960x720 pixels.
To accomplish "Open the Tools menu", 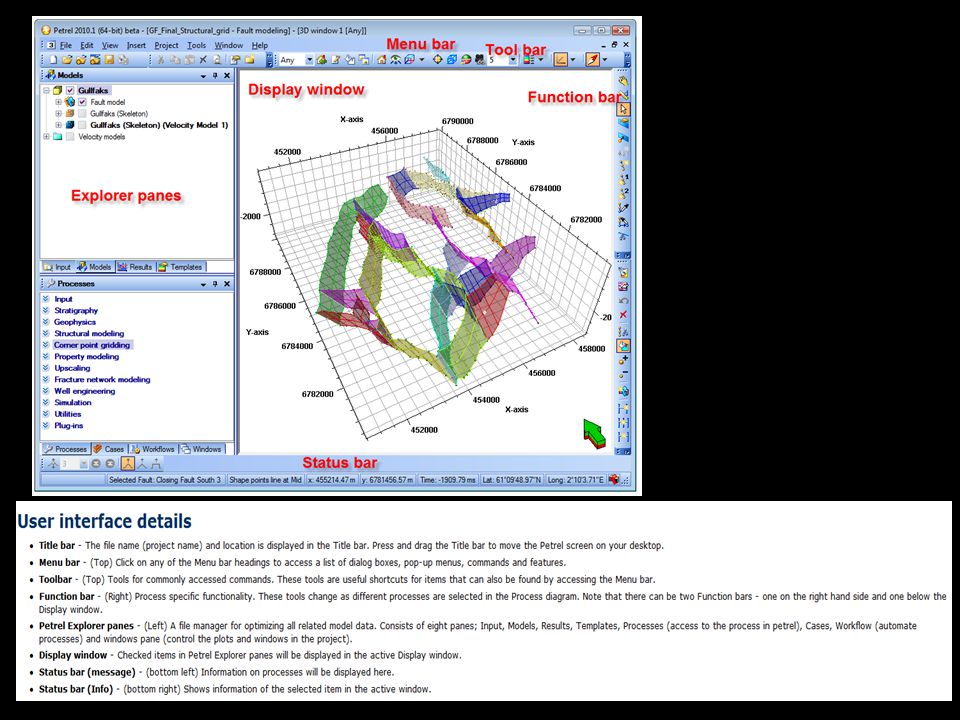I will 197,45.
